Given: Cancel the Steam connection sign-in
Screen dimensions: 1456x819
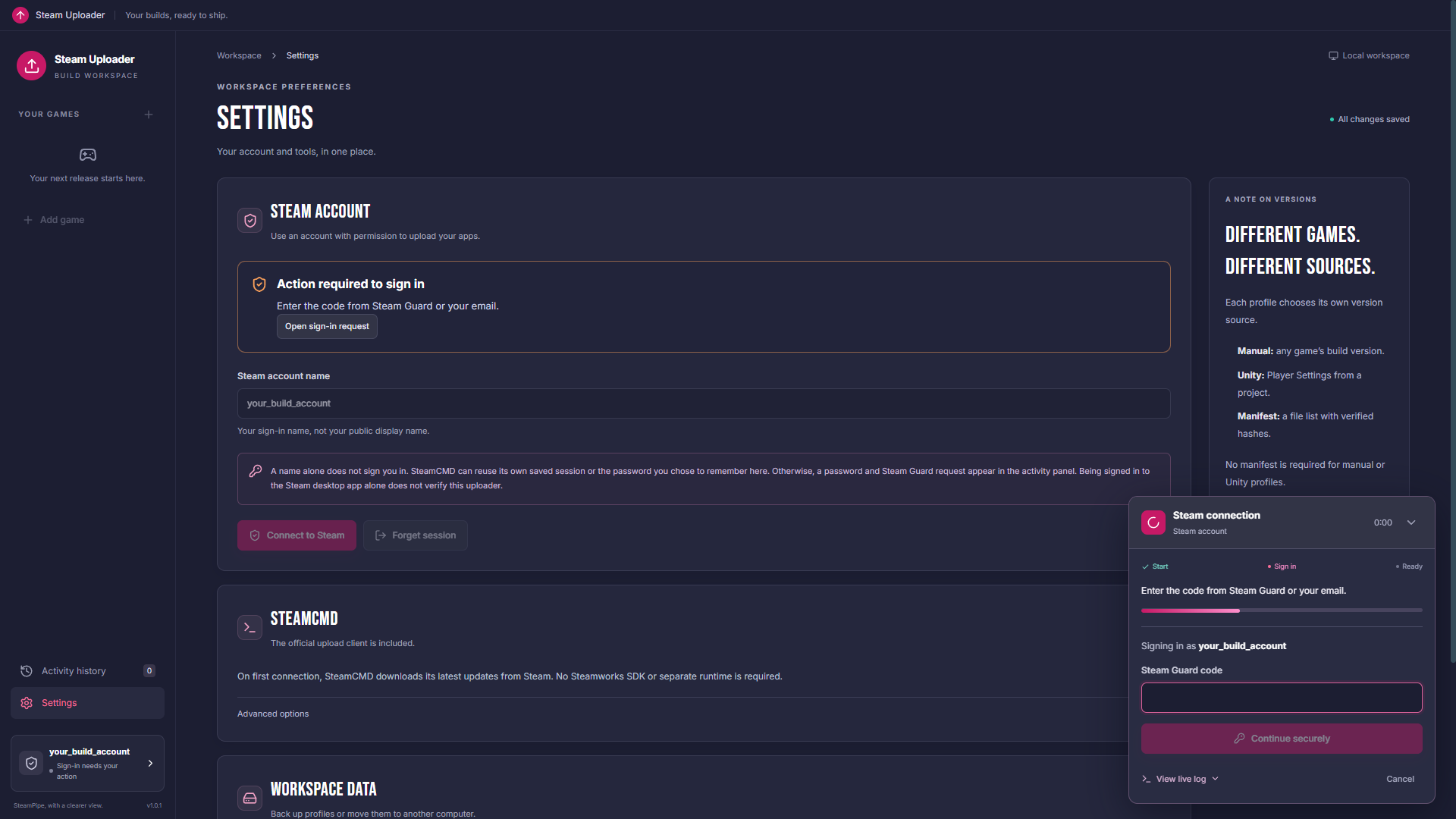Looking at the screenshot, I should tap(1400, 779).
